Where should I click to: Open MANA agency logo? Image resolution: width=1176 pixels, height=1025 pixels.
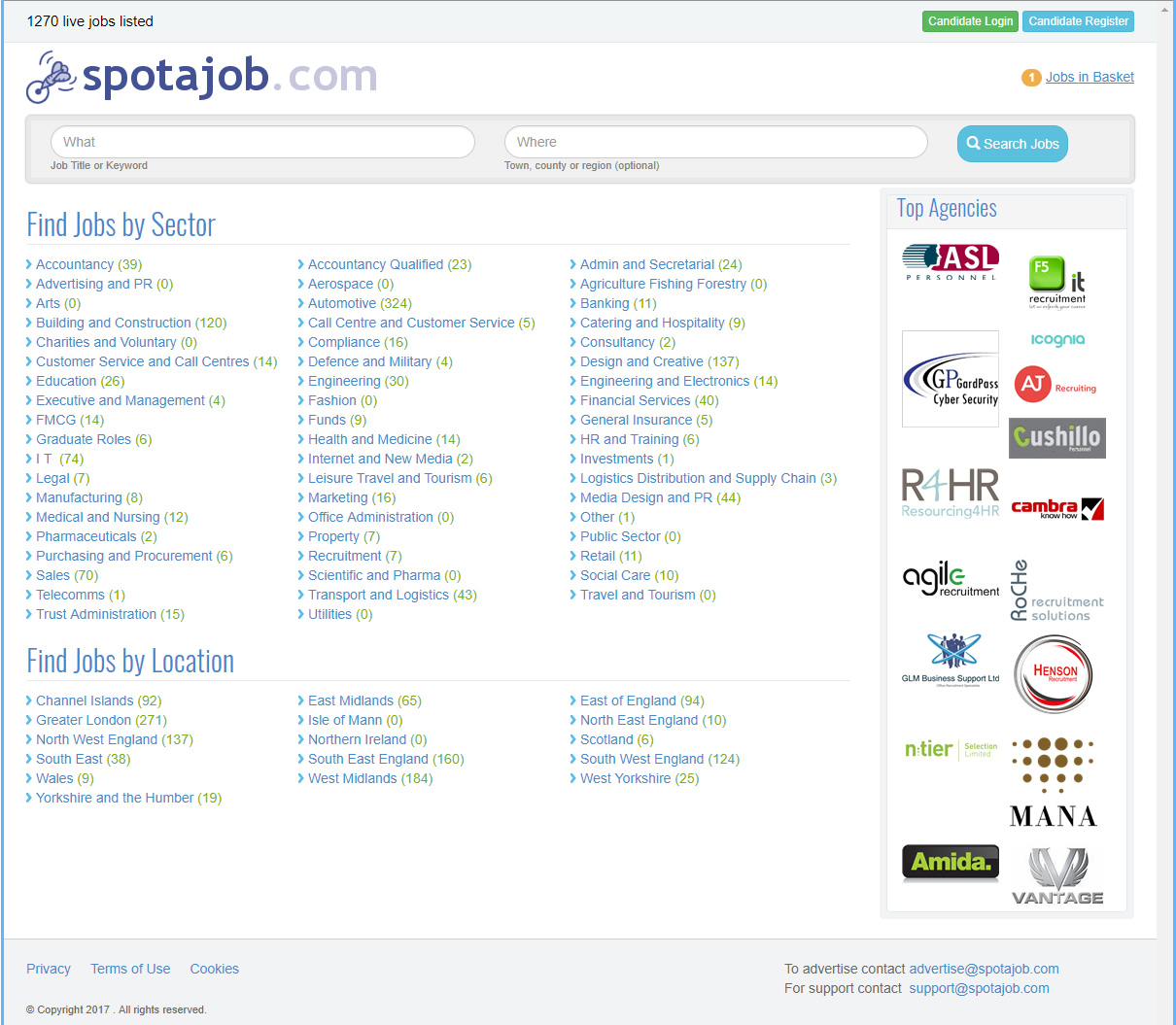coord(1054,782)
